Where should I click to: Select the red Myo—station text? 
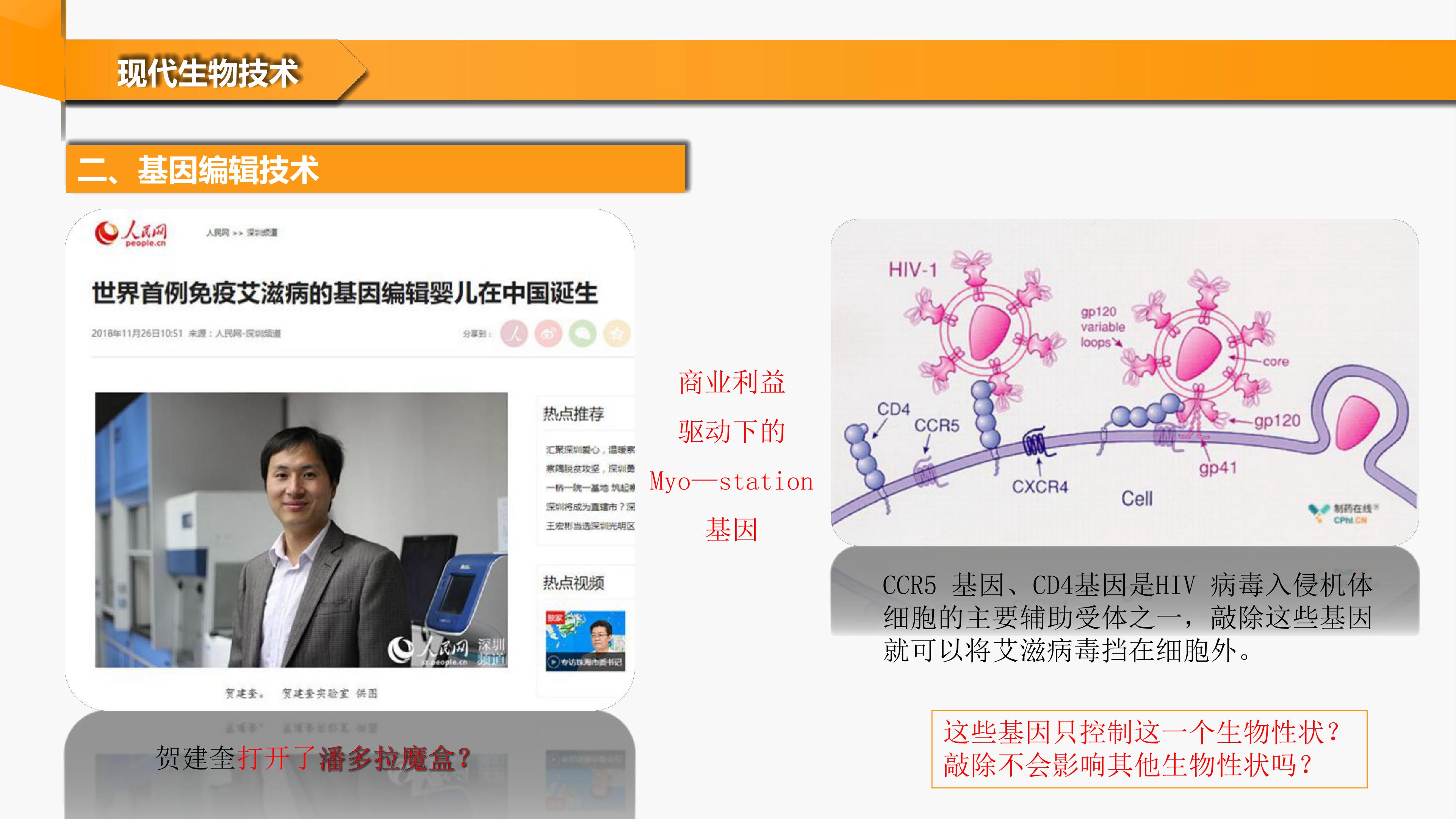click(x=731, y=482)
